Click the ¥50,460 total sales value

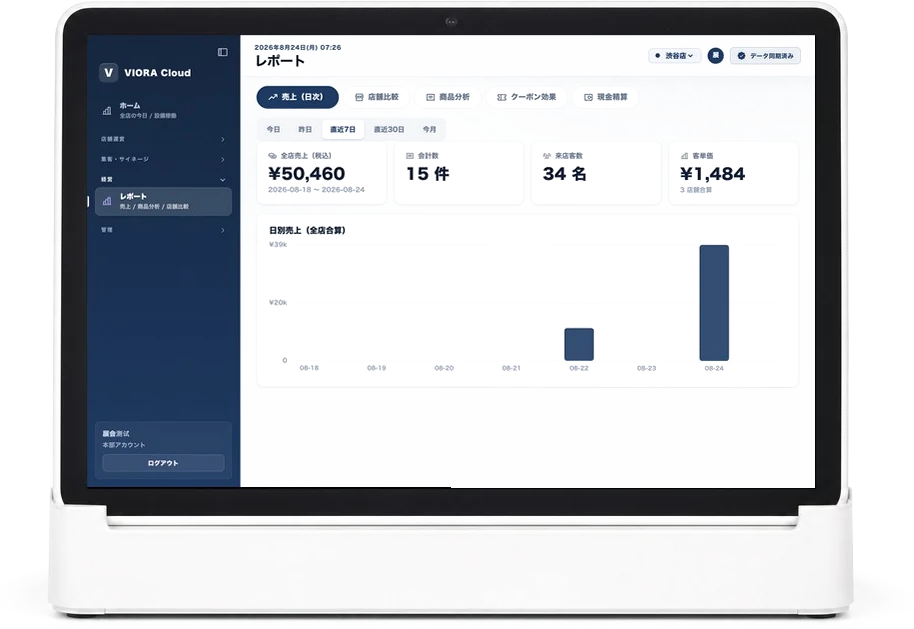coord(307,174)
